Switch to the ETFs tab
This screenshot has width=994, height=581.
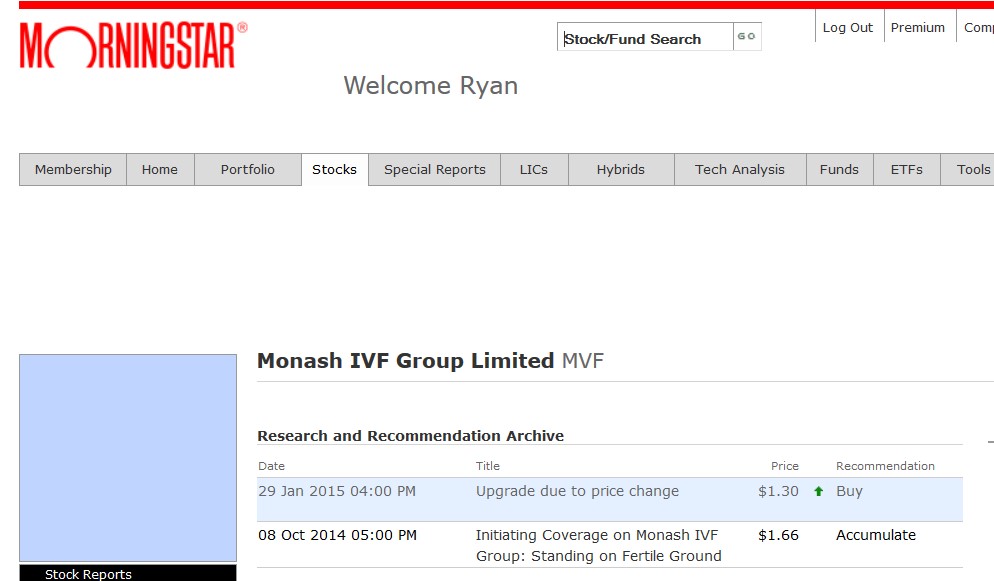pos(907,170)
